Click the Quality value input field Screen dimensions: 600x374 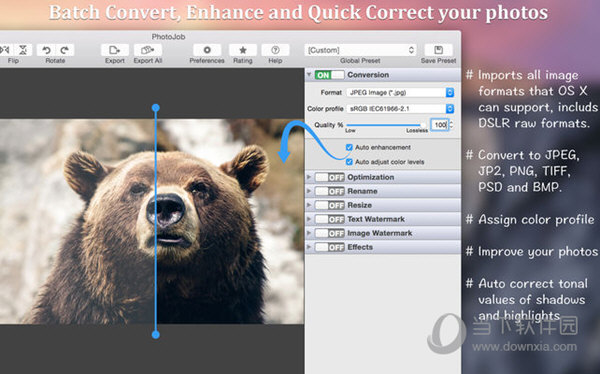(x=440, y=125)
